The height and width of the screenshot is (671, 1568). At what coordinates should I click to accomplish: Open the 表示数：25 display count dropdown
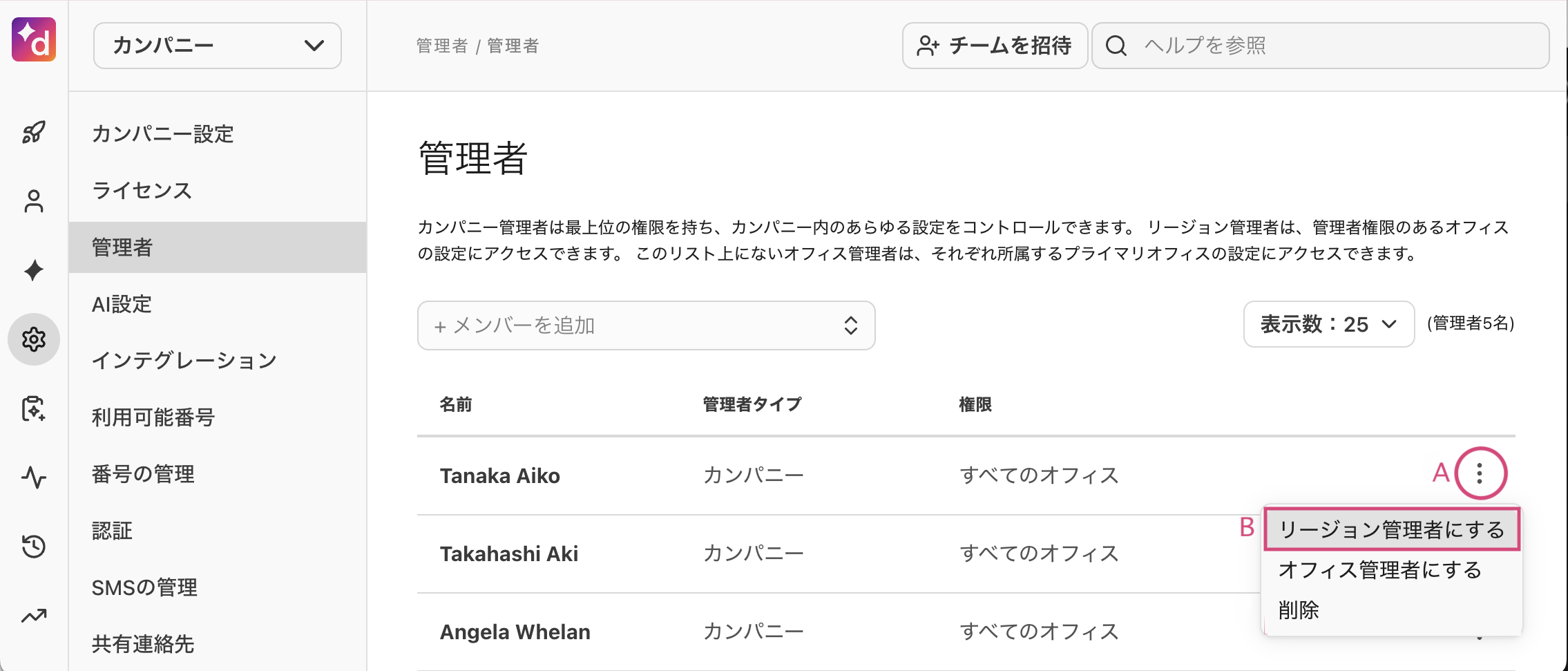tap(1328, 324)
